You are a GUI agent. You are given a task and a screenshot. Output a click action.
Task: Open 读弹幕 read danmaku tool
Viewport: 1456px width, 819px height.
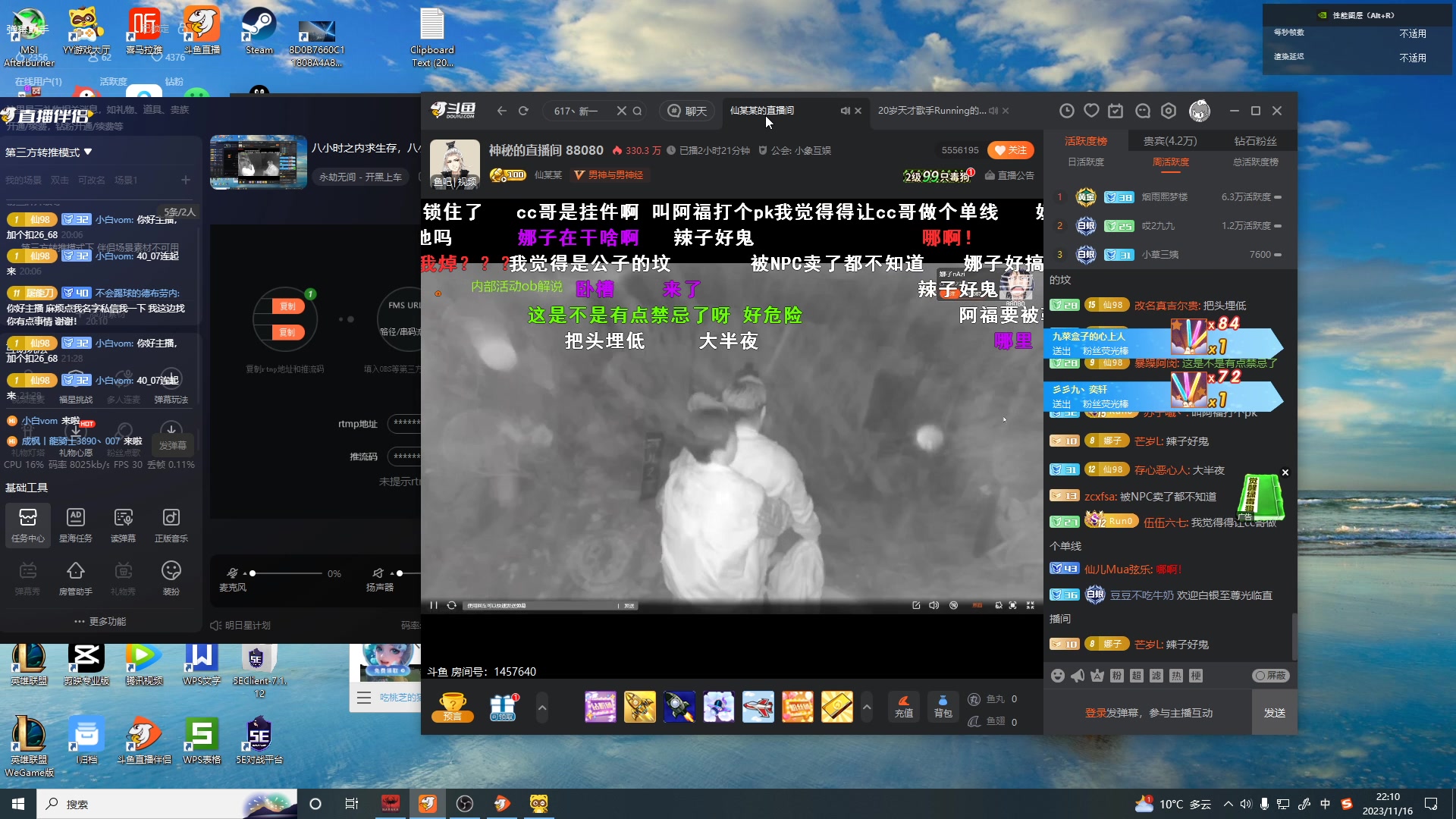click(x=124, y=524)
